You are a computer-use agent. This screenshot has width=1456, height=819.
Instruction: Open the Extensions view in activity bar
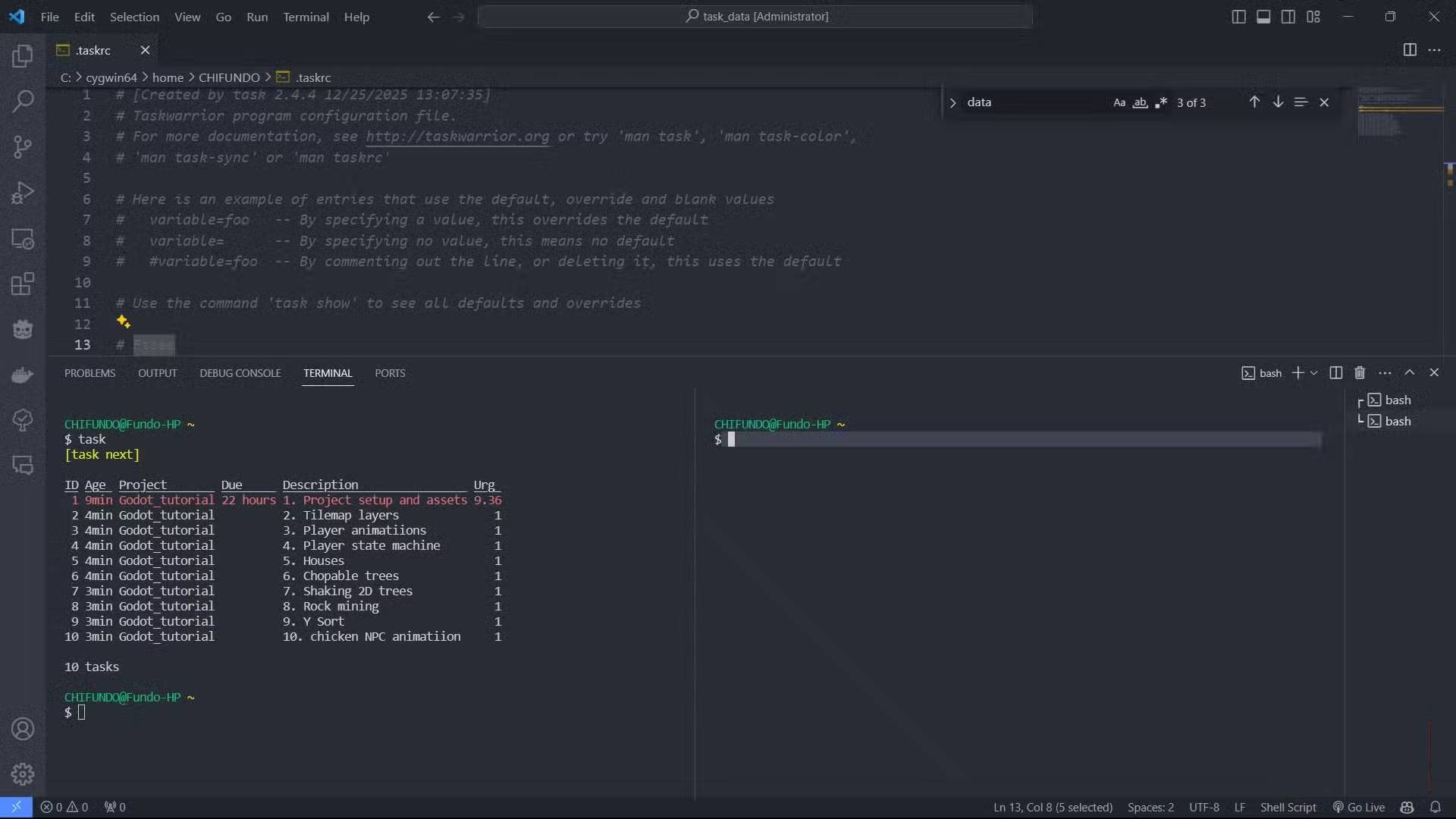23,284
